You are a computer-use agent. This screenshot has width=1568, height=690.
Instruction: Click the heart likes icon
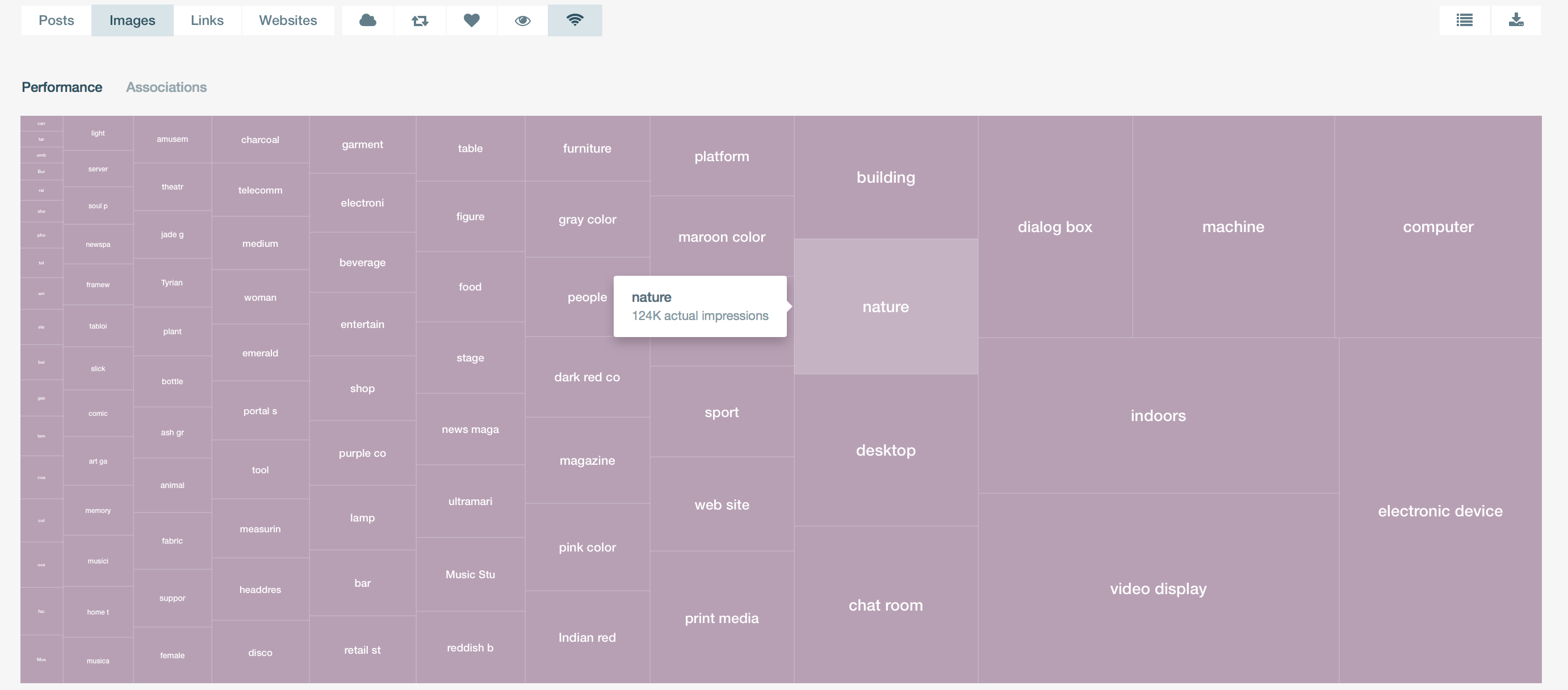click(x=472, y=20)
